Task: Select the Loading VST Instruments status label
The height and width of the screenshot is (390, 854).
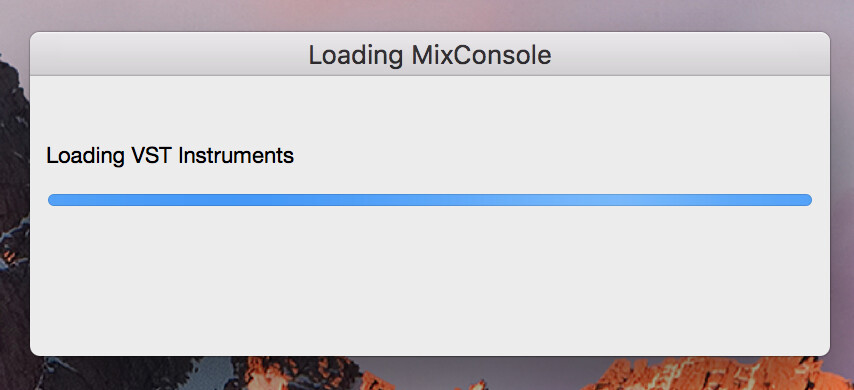Action: click(170, 156)
